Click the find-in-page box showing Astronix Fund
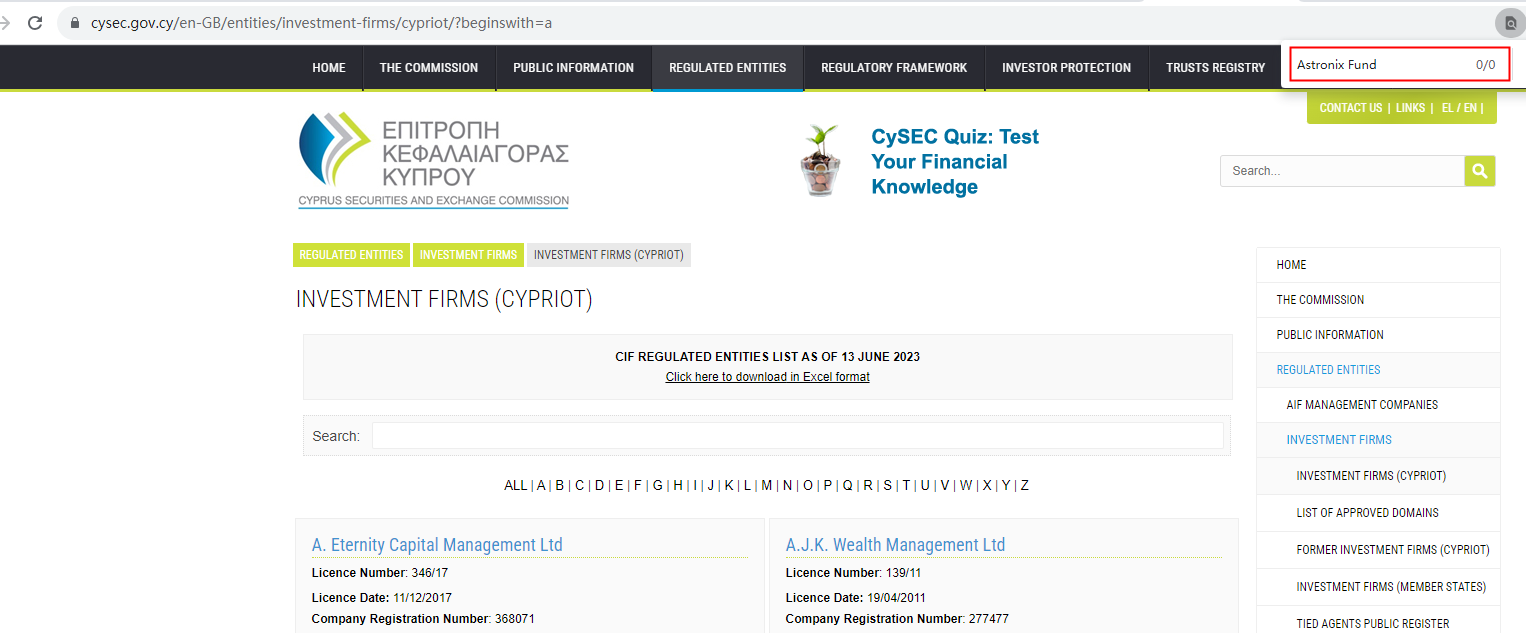 tap(1399, 65)
